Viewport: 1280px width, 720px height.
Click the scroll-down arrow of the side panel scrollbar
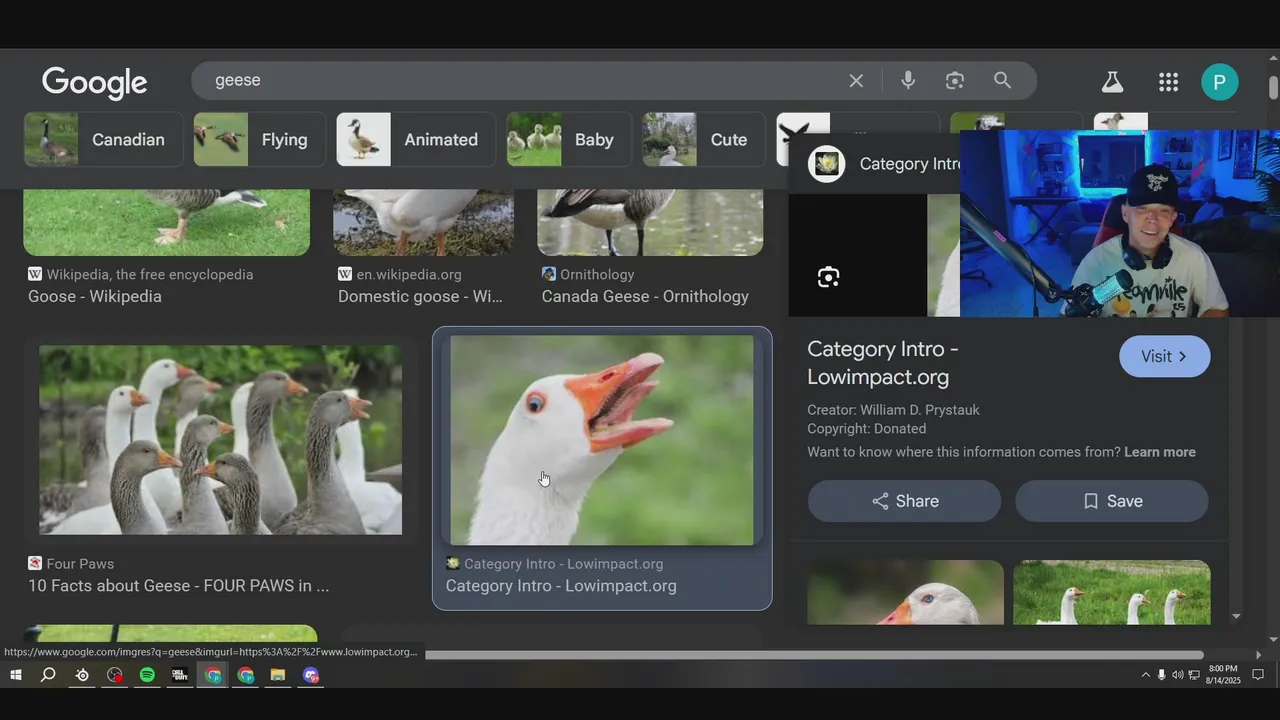pos(1237,617)
